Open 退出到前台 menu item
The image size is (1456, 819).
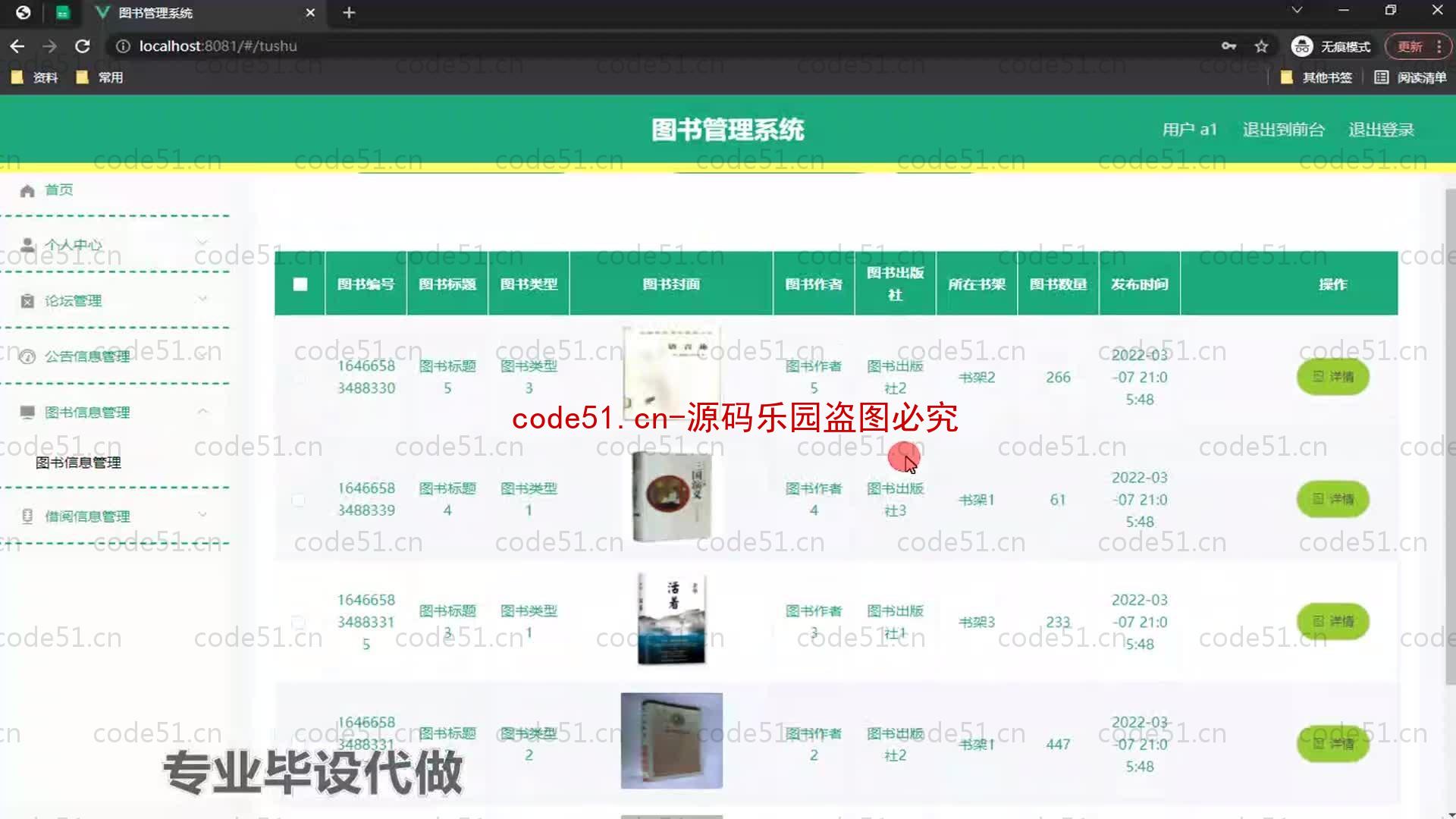(x=1283, y=129)
